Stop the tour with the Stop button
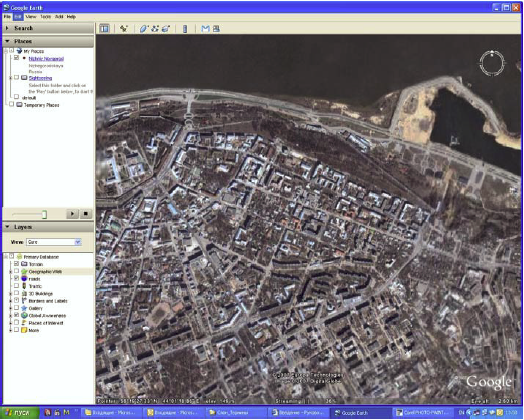 pos(86,214)
